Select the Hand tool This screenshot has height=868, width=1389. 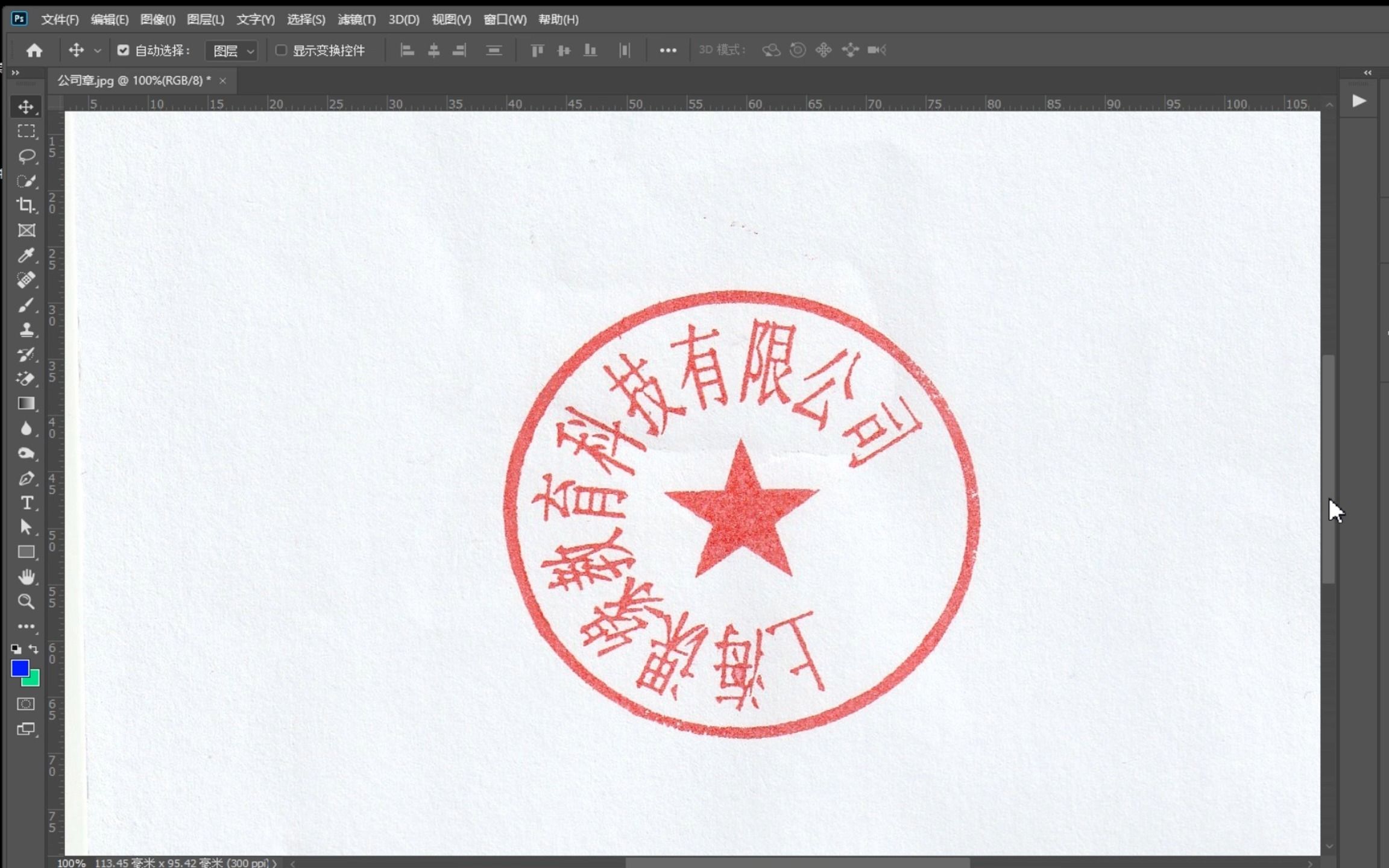tap(27, 576)
